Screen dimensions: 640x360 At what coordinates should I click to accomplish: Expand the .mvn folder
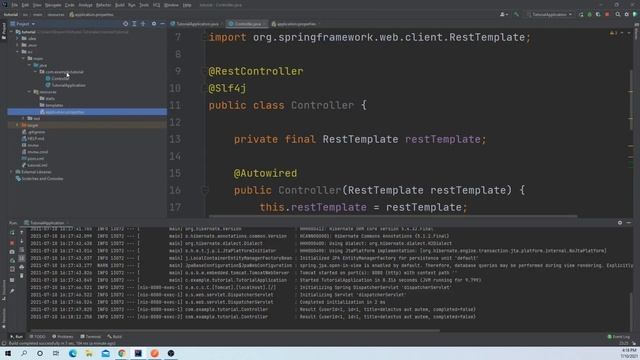[x=18, y=45]
